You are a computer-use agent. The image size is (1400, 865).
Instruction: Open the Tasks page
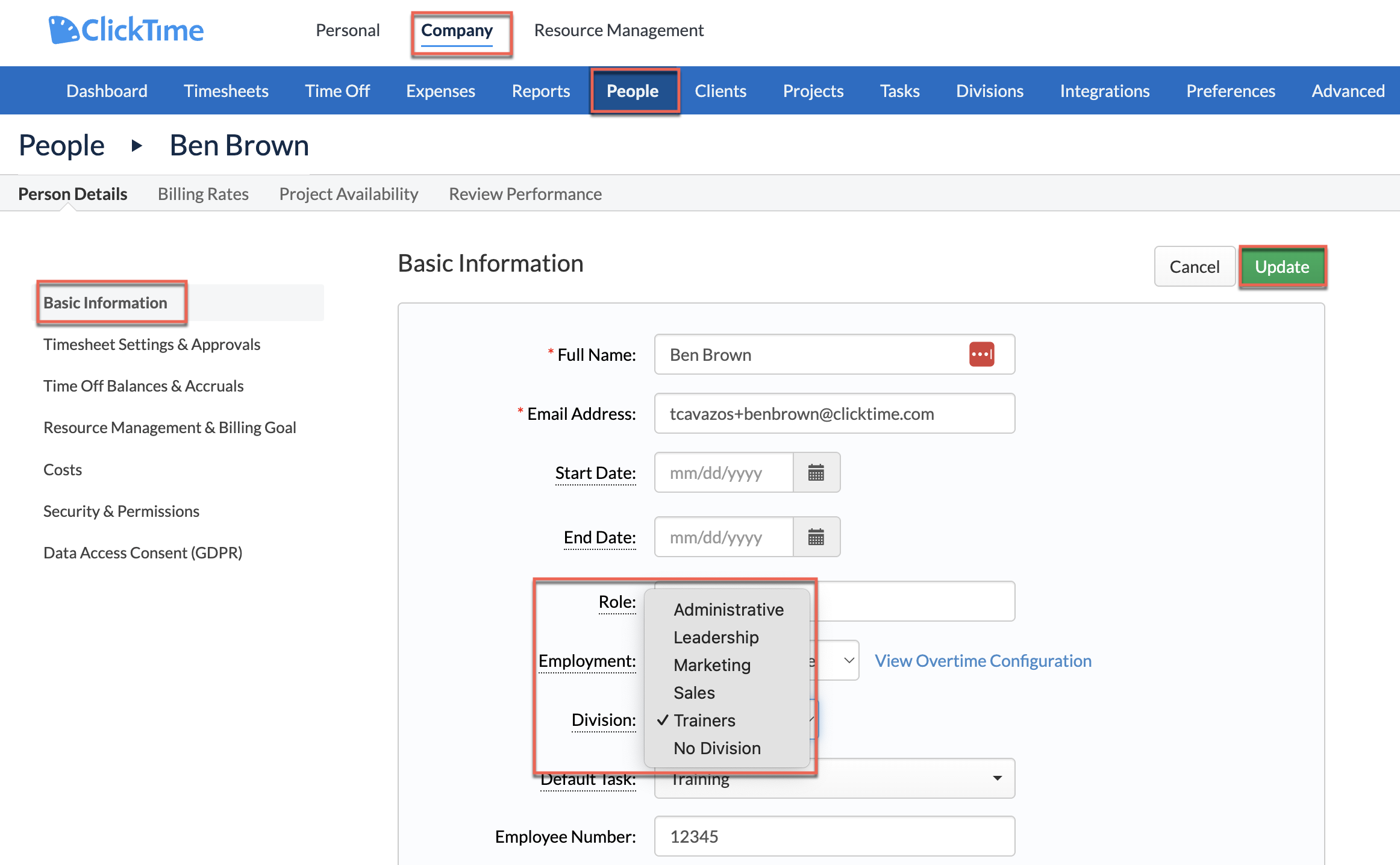(900, 91)
